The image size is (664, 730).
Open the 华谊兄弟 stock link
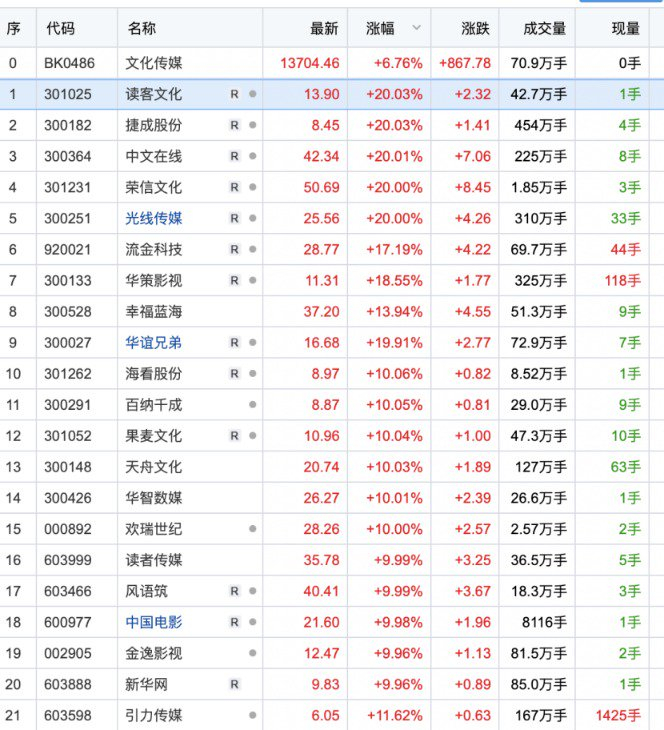[x=154, y=343]
